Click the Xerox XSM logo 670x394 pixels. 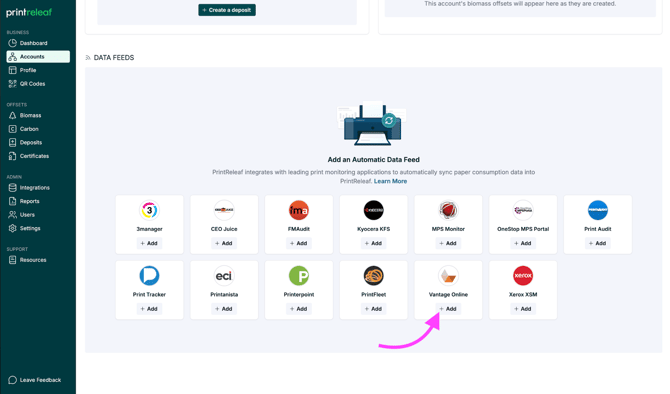(523, 276)
